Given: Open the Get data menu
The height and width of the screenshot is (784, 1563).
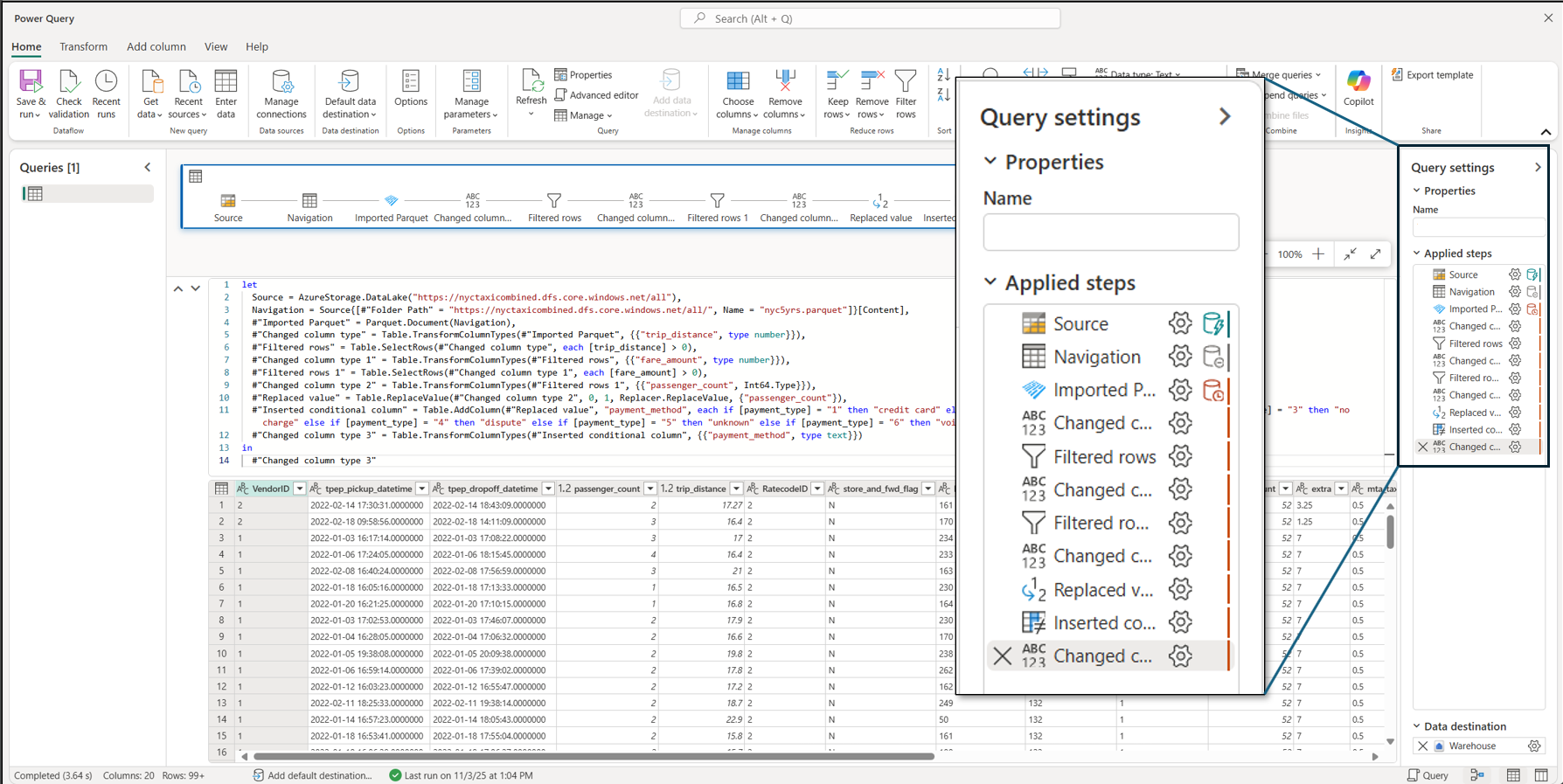Looking at the screenshot, I should click(x=150, y=94).
